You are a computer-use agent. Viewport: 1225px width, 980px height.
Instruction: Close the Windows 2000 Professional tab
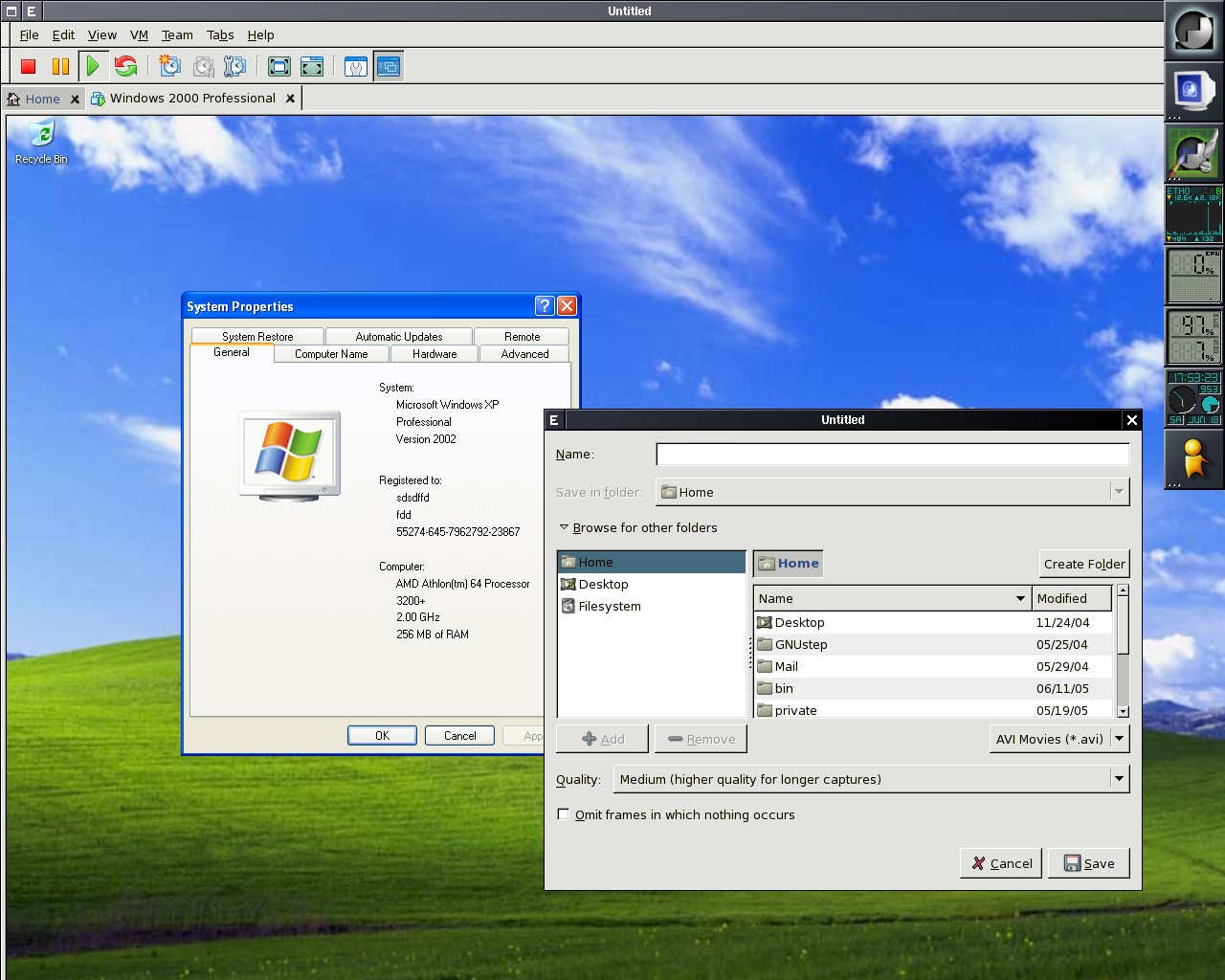(x=290, y=98)
